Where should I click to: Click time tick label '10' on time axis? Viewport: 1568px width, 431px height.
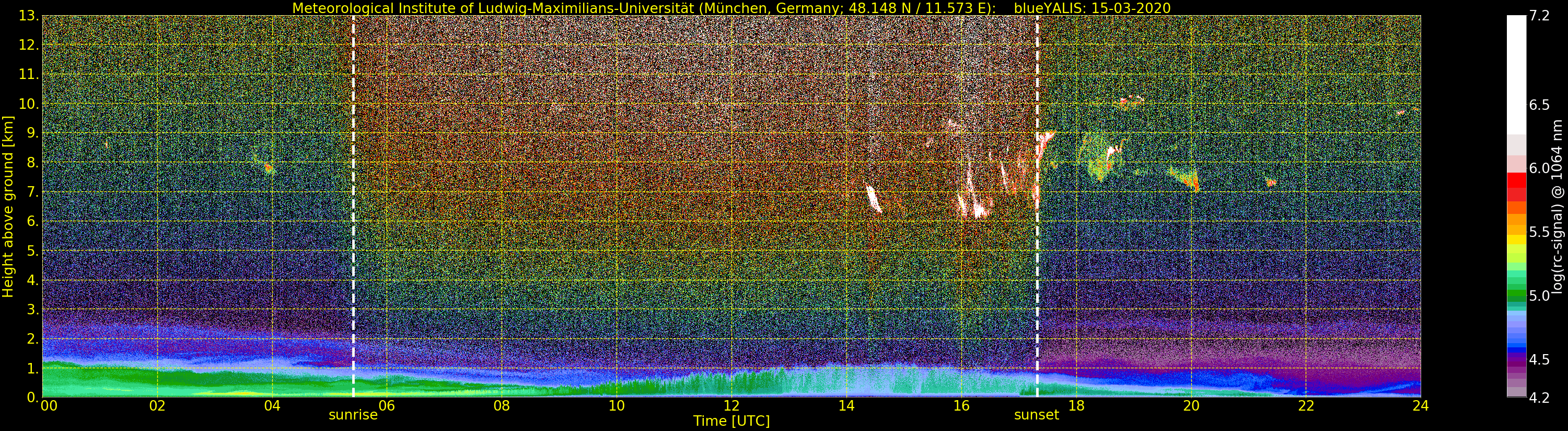[x=617, y=406]
